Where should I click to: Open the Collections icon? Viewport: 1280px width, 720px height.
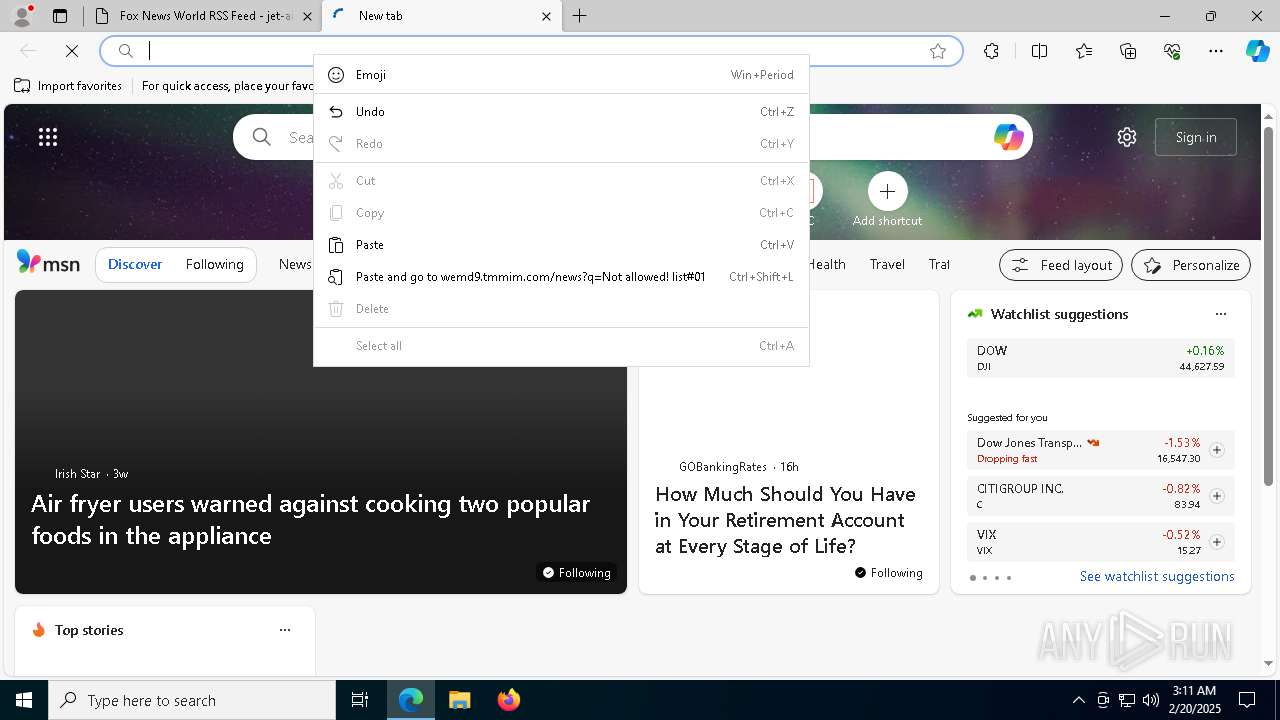point(1128,51)
